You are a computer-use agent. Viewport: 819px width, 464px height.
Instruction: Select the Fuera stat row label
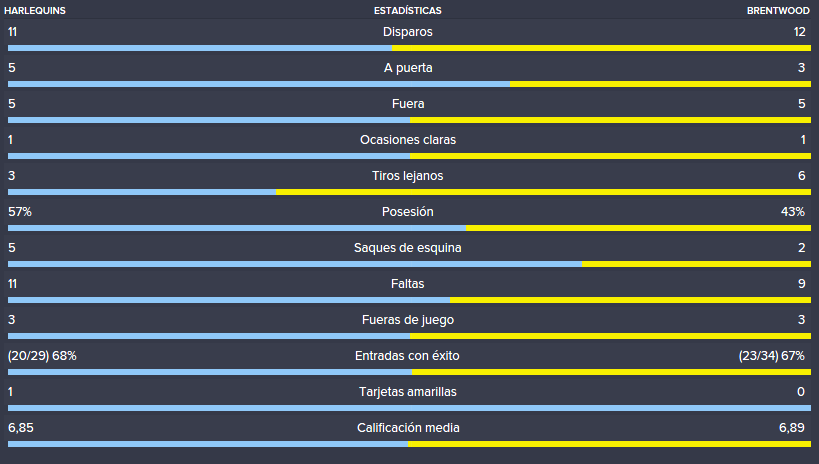pos(408,104)
